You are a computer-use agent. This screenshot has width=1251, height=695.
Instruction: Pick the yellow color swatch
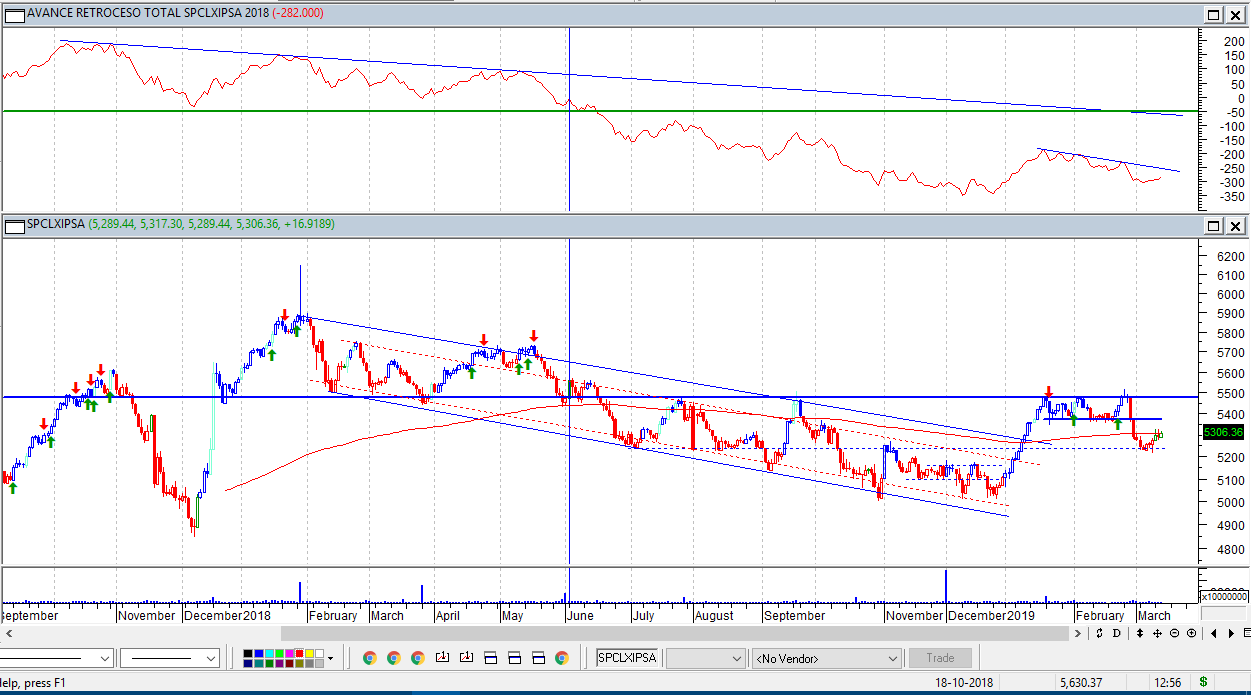coord(310,654)
